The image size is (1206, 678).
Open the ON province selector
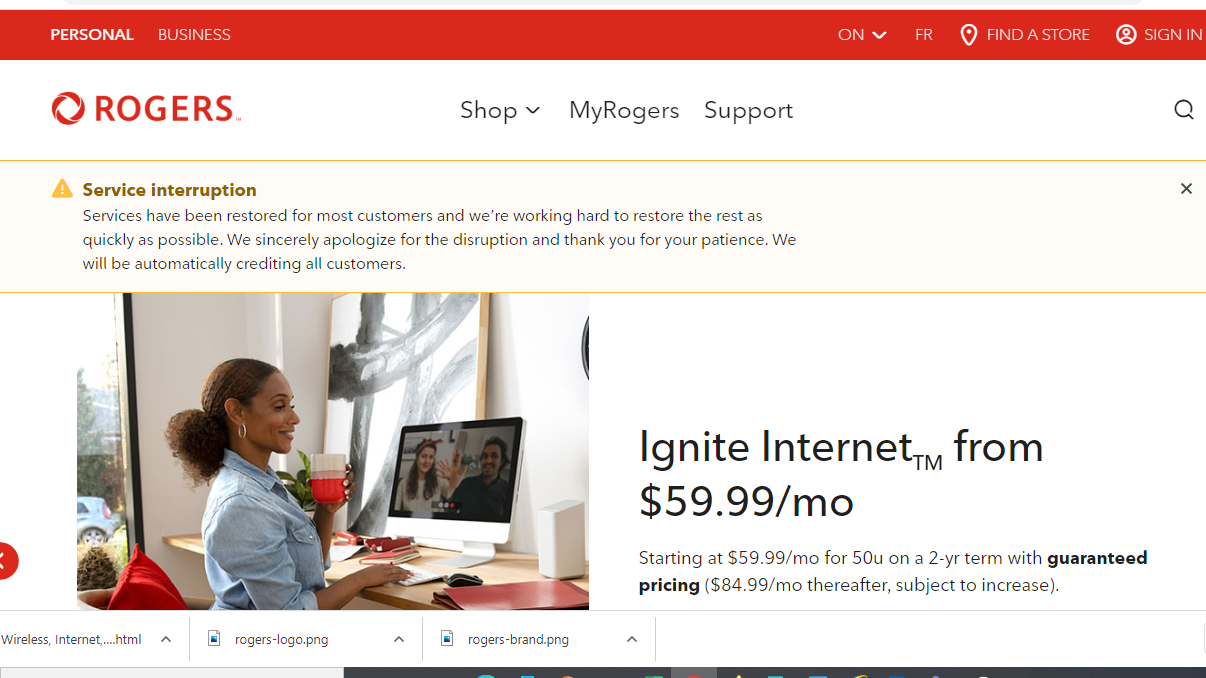pyautogui.click(x=862, y=35)
